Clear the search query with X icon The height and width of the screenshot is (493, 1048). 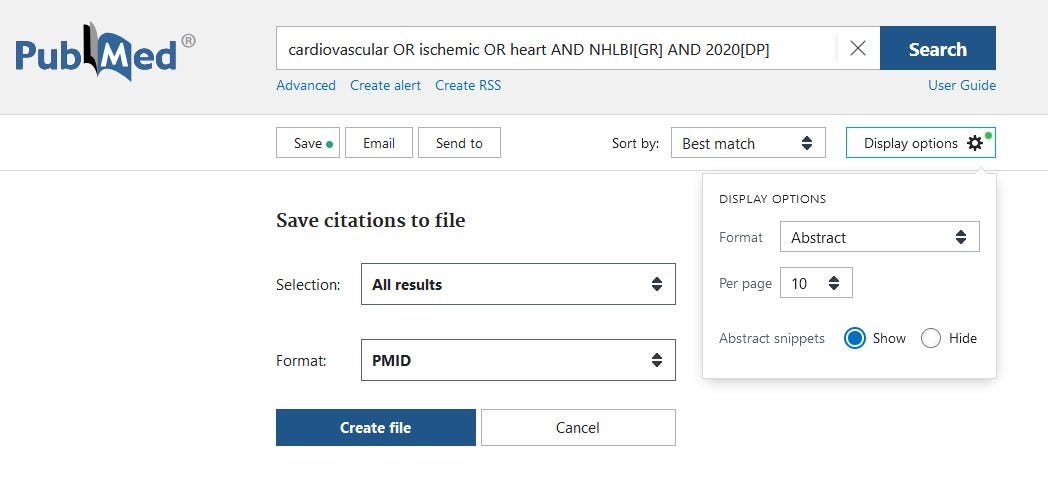(x=858, y=48)
